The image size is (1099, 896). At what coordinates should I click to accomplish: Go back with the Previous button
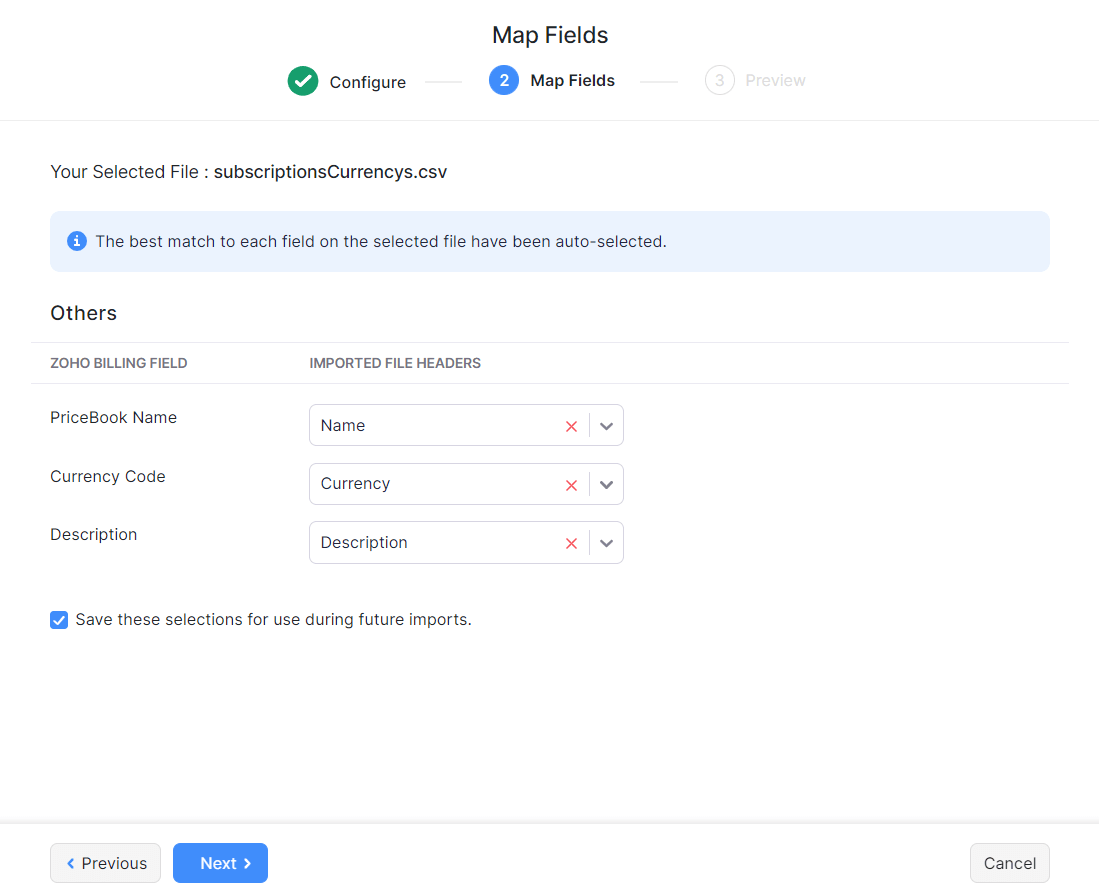(105, 863)
